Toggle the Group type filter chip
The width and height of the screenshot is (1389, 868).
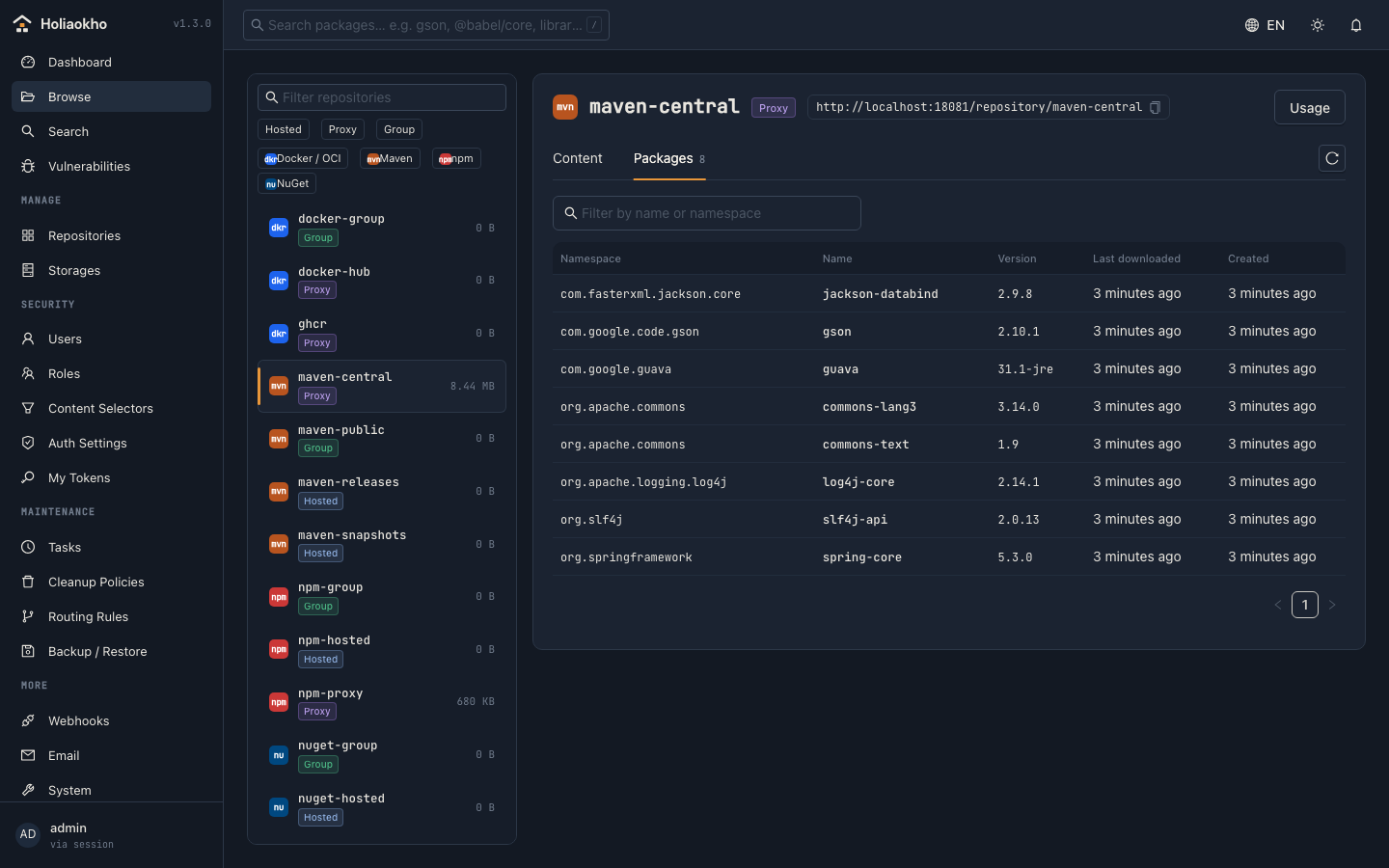399,129
